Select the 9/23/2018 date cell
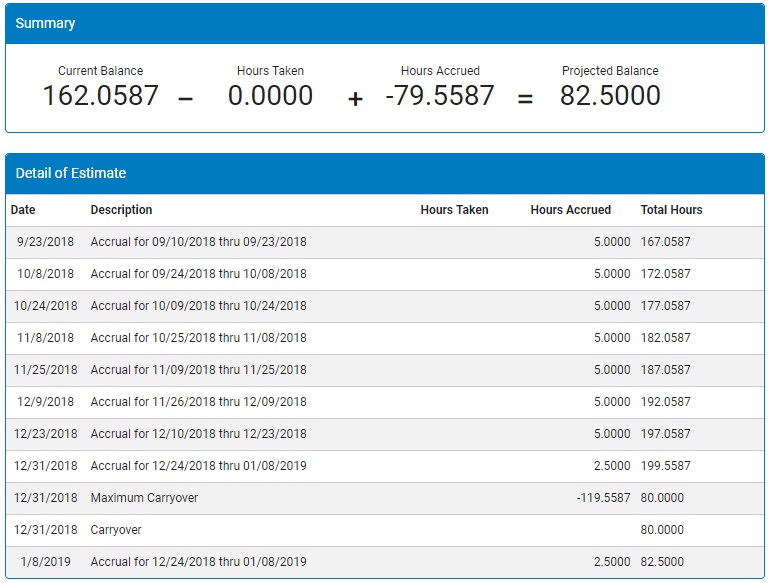Viewport: 771px width, 583px height. click(45, 242)
